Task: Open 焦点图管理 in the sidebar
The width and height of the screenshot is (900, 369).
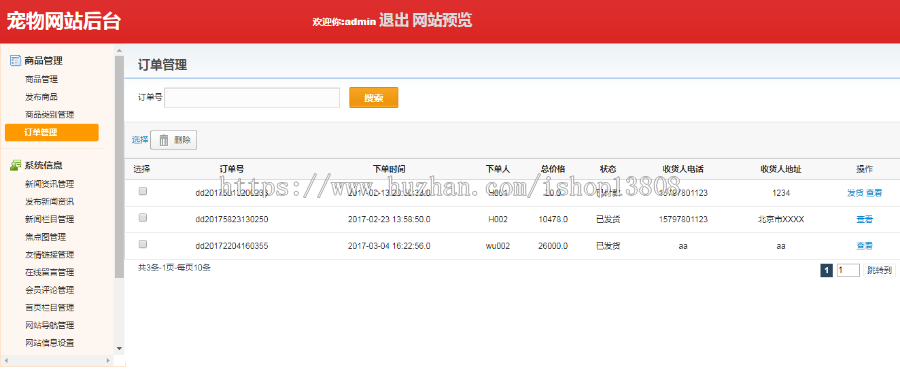Action: point(45,237)
